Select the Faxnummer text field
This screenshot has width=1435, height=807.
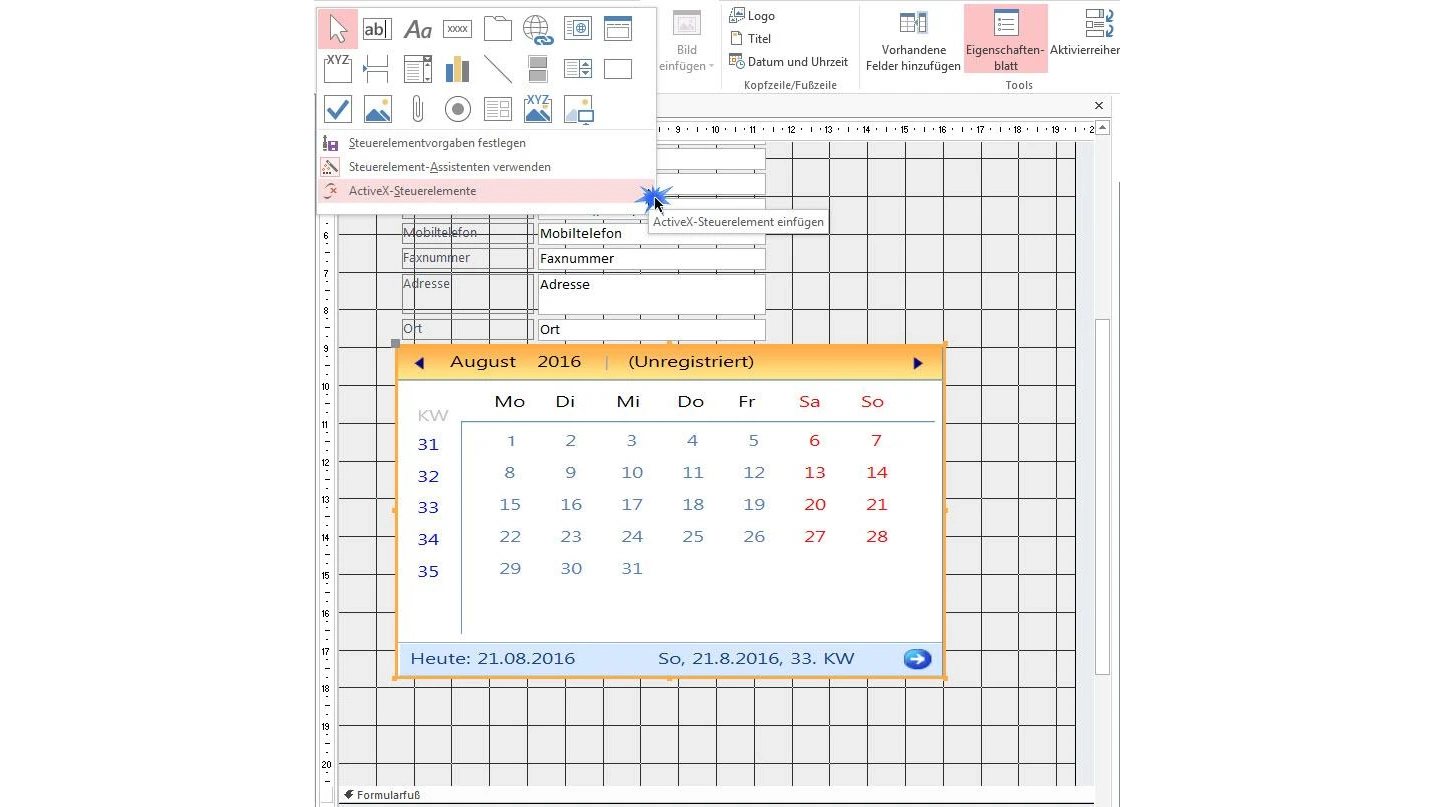pyautogui.click(x=651, y=258)
